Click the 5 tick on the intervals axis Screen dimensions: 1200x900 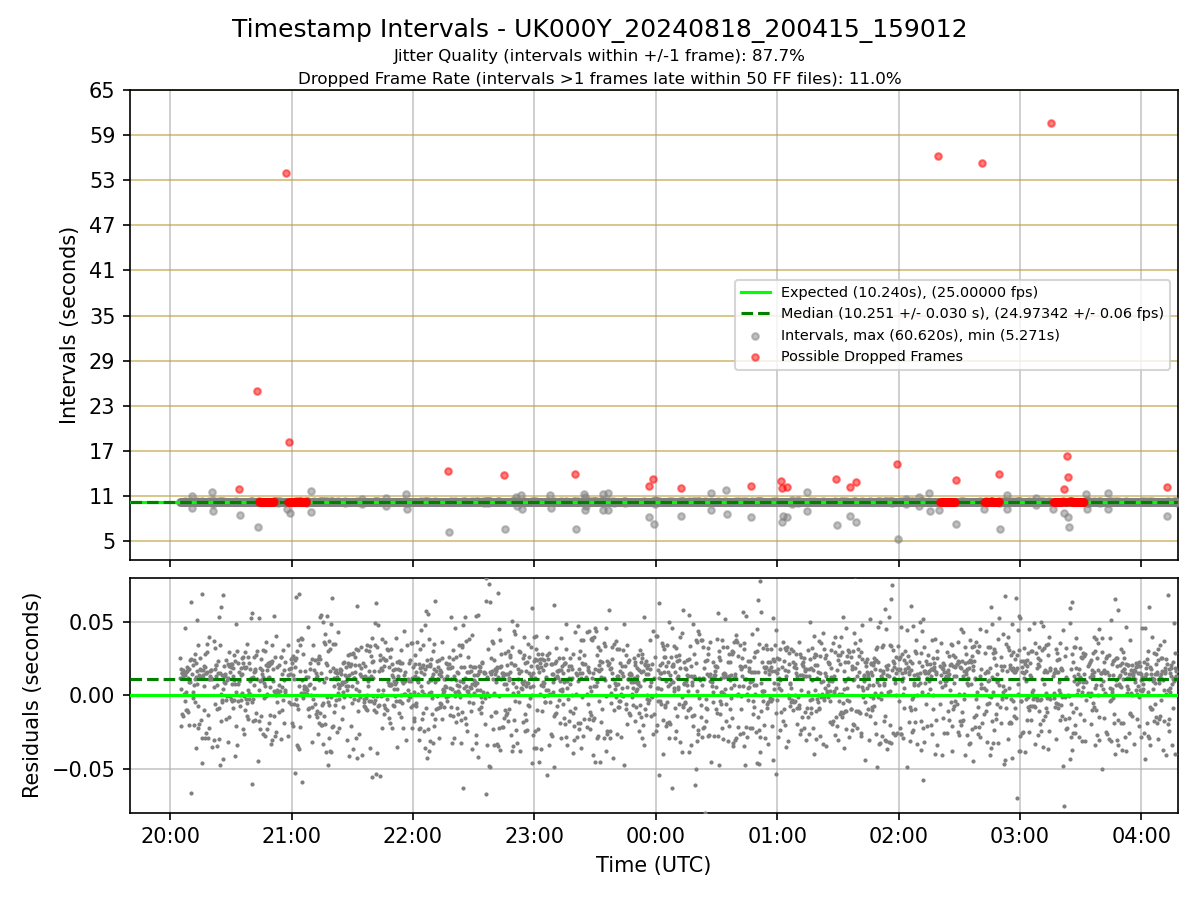click(x=108, y=541)
